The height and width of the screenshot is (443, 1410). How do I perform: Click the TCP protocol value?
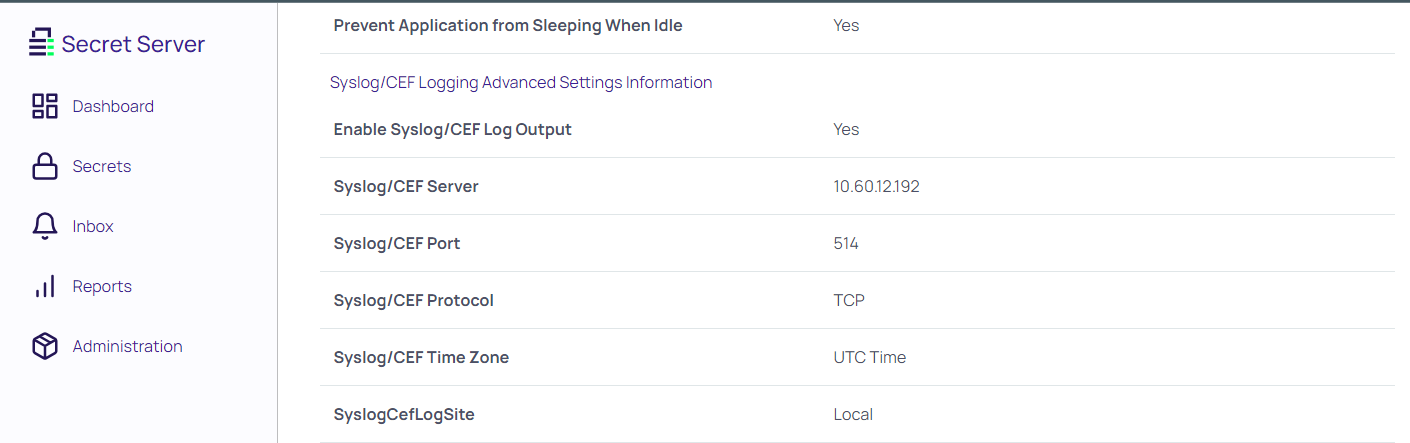click(x=849, y=300)
